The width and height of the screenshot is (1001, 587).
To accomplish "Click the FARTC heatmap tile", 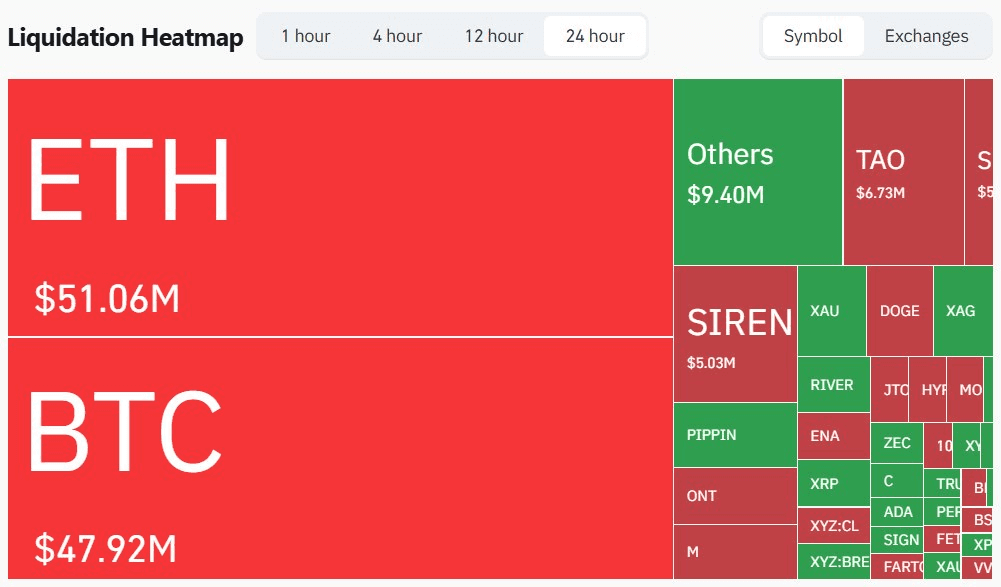I will (897, 567).
